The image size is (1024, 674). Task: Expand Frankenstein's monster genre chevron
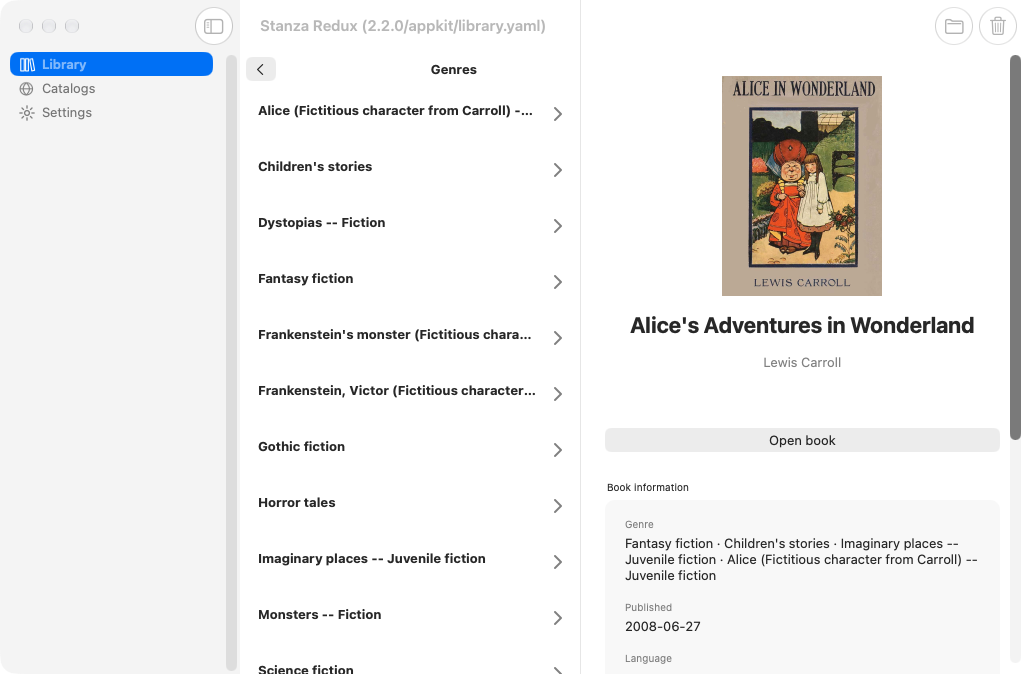[558, 338]
